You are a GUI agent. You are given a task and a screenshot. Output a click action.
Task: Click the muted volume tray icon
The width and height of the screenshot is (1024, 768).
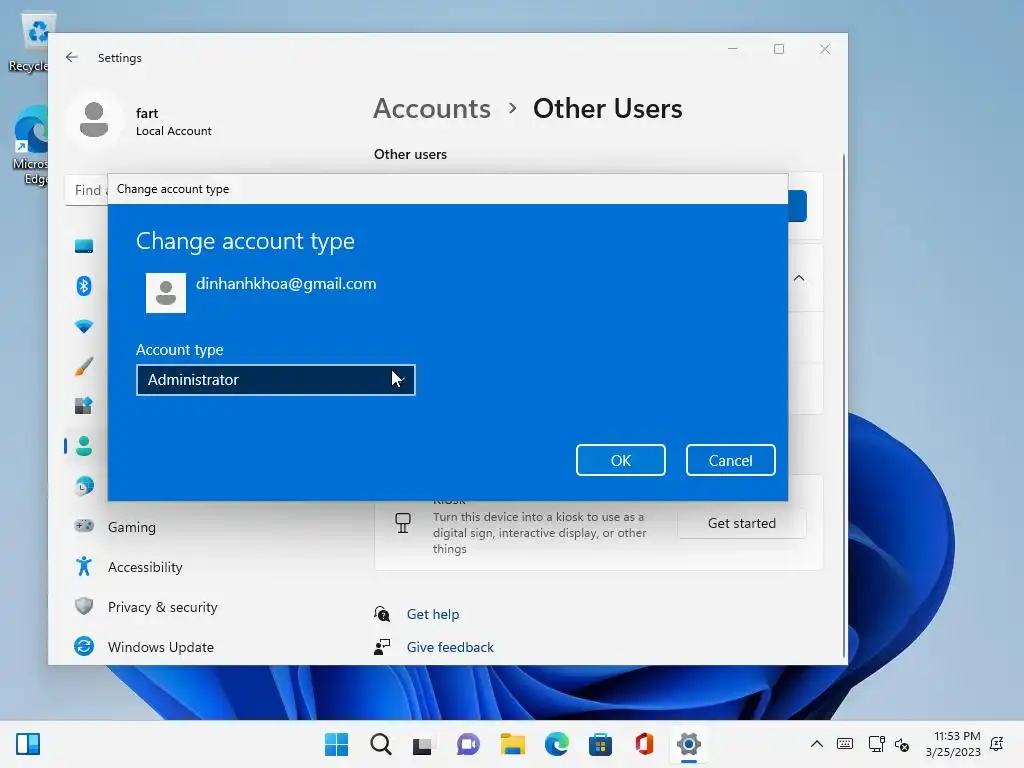(902, 744)
